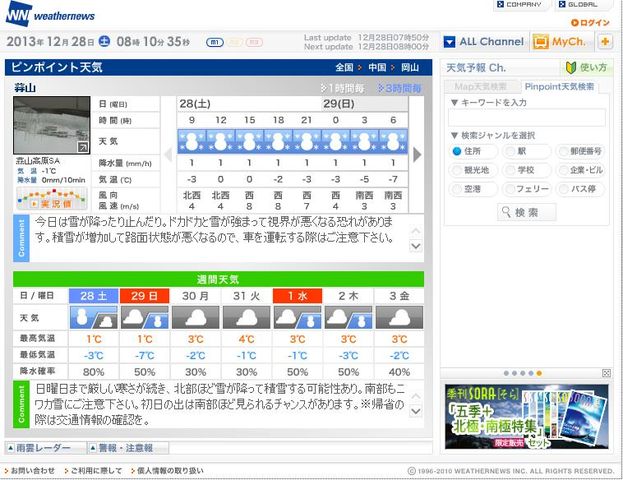
Task: Click the snowman icon for 18 o'clock
Action: pos(278,141)
